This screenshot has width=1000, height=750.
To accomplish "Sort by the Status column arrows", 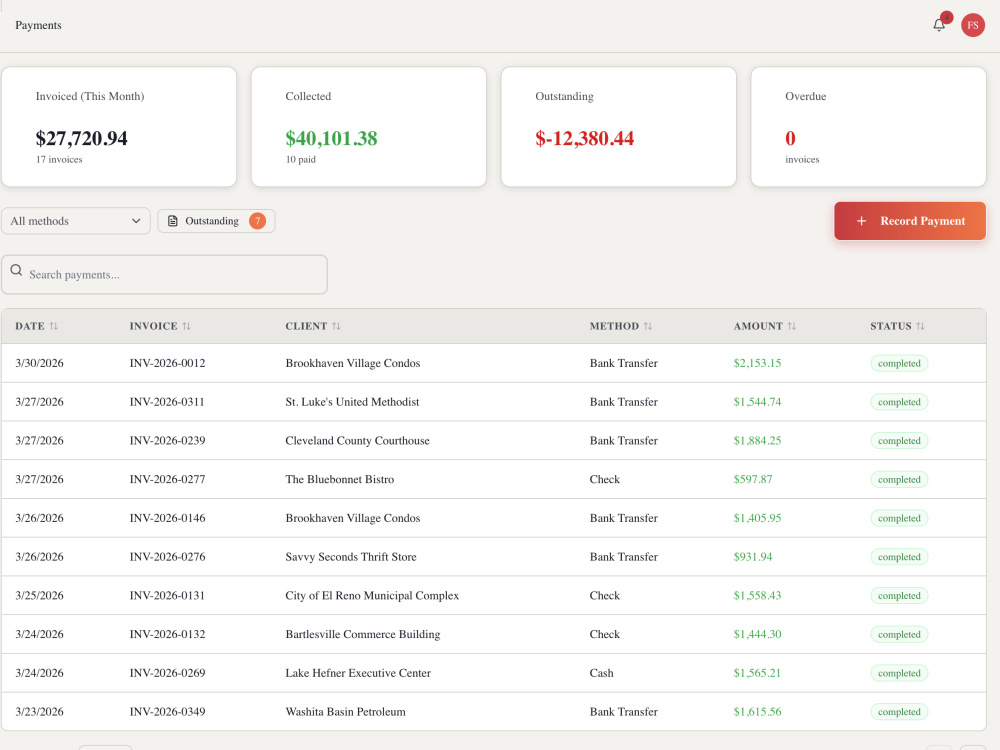I will (x=920, y=326).
